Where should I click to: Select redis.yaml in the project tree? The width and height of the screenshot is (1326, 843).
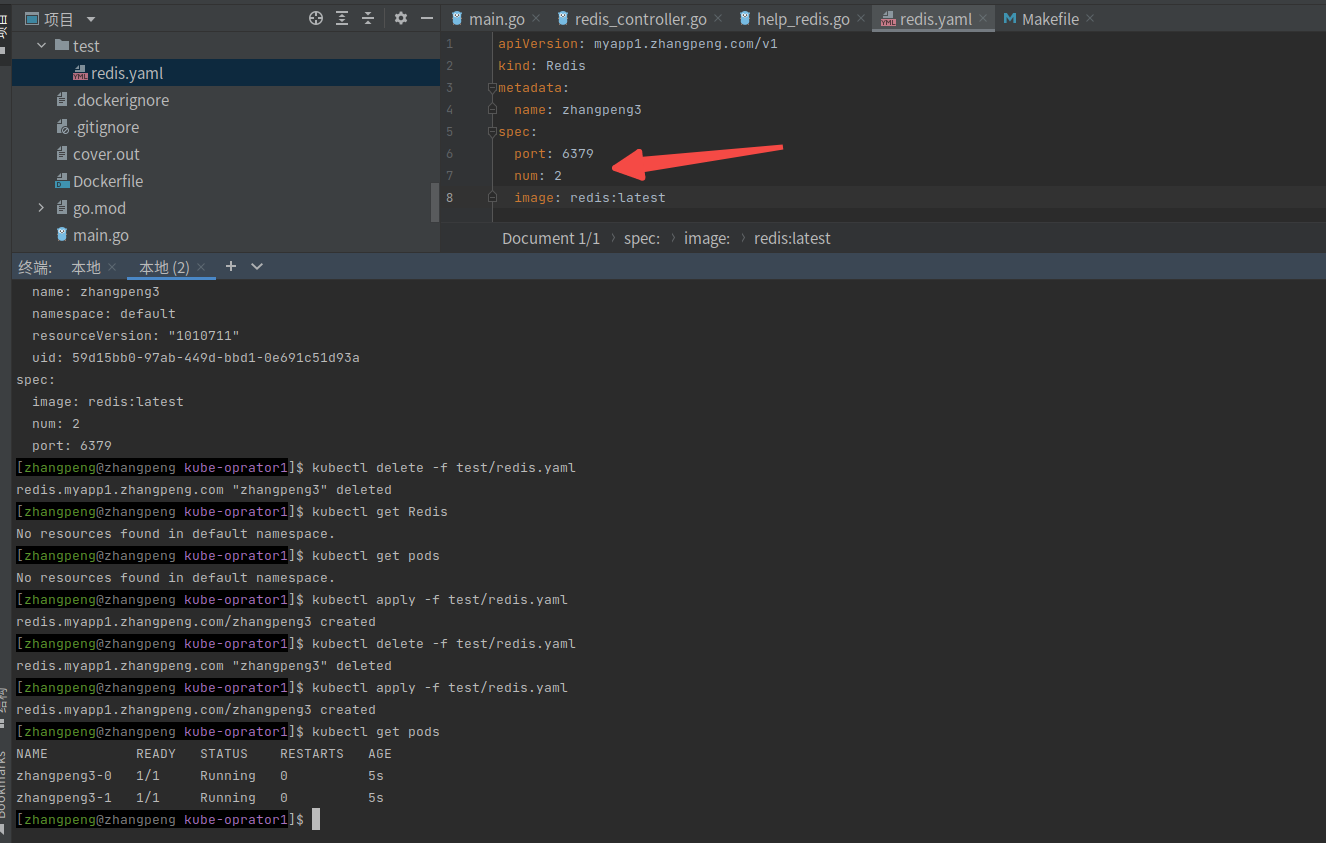point(127,73)
